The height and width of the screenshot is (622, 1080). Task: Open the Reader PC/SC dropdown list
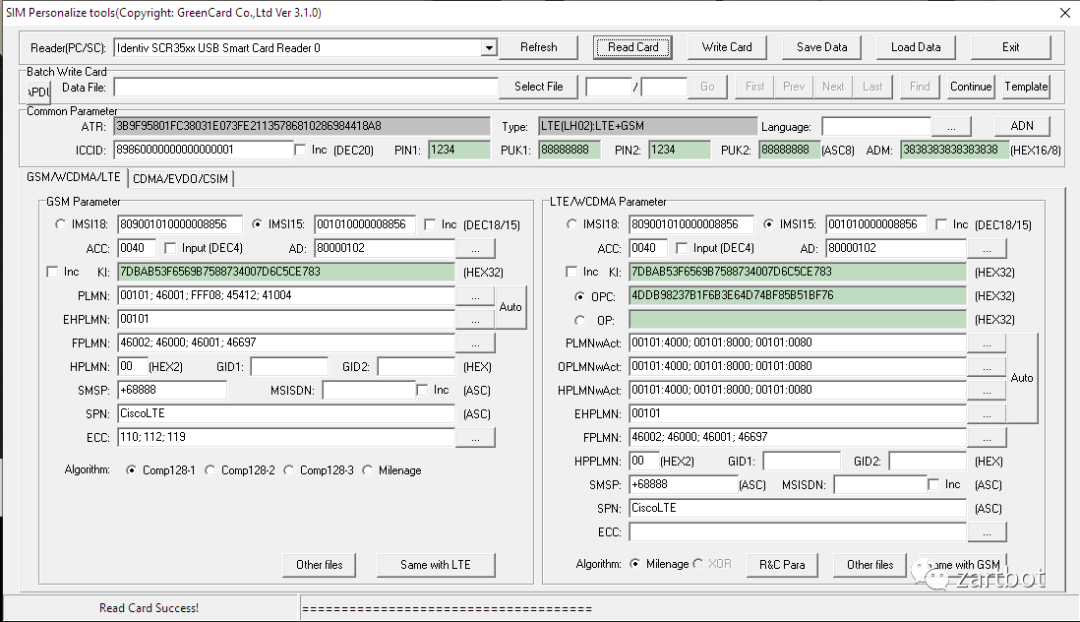tap(489, 48)
